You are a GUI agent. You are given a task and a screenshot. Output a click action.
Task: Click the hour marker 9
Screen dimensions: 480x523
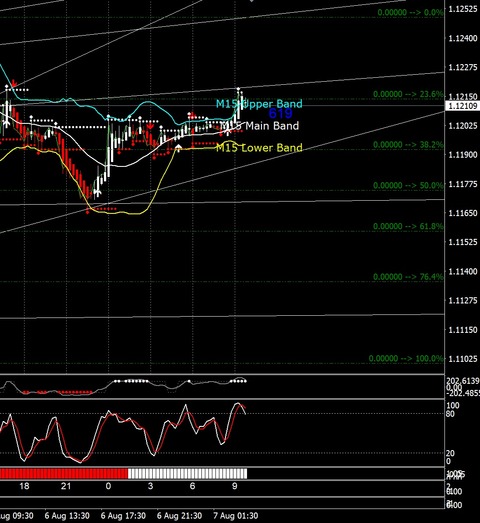click(x=235, y=486)
